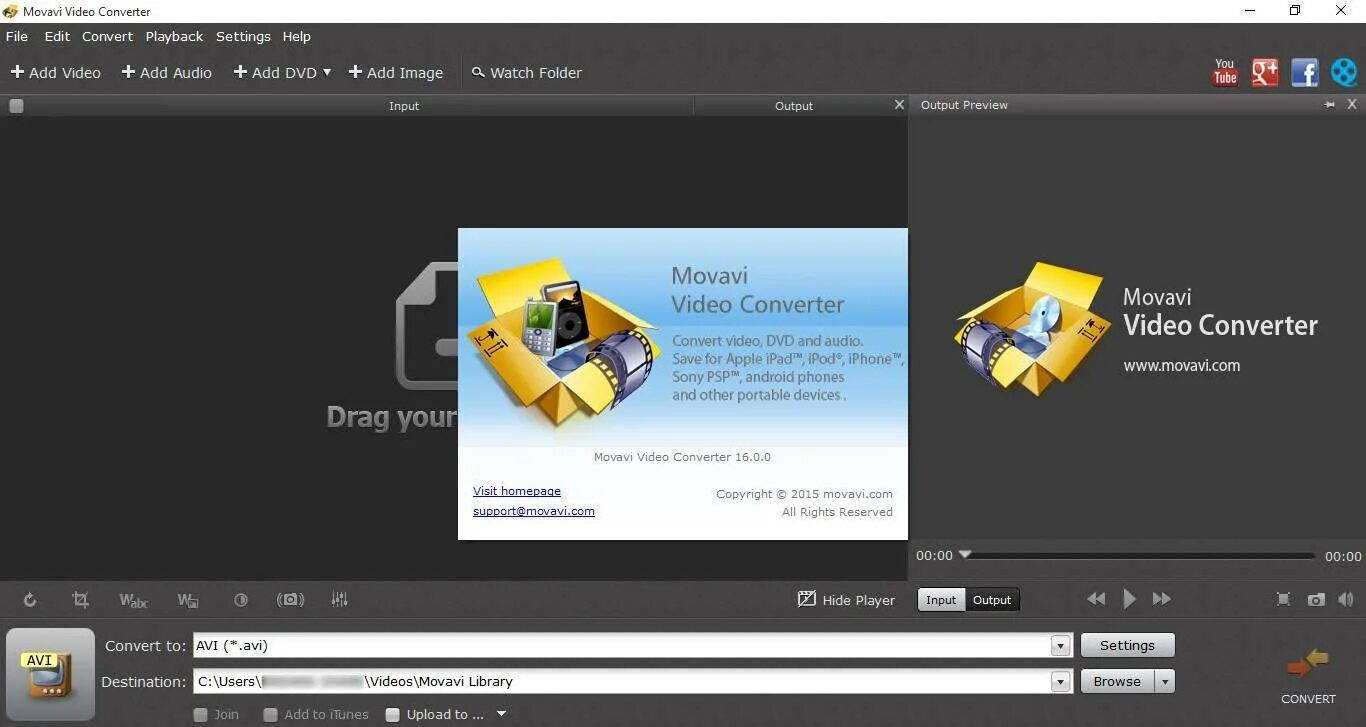Click the www.movavi.com text in preview
Screen dimensions: 1366x727
click(x=1182, y=366)
